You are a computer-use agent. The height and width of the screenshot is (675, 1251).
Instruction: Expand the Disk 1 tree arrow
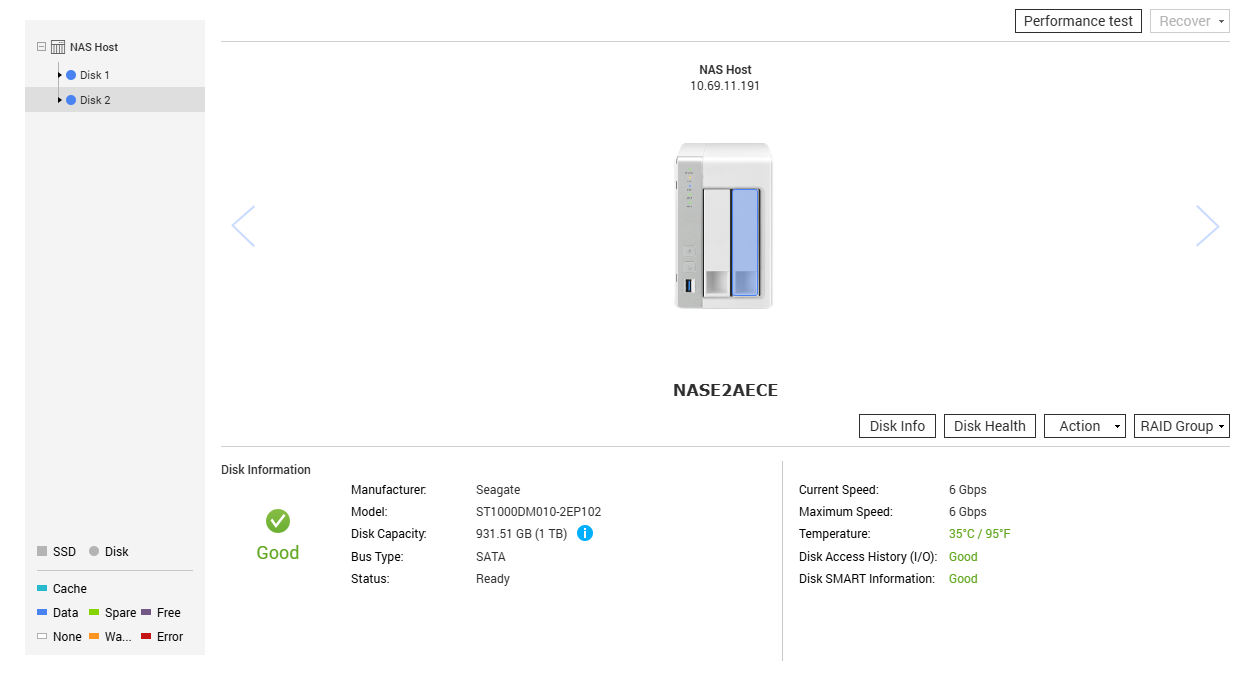[x=60, y=75]
